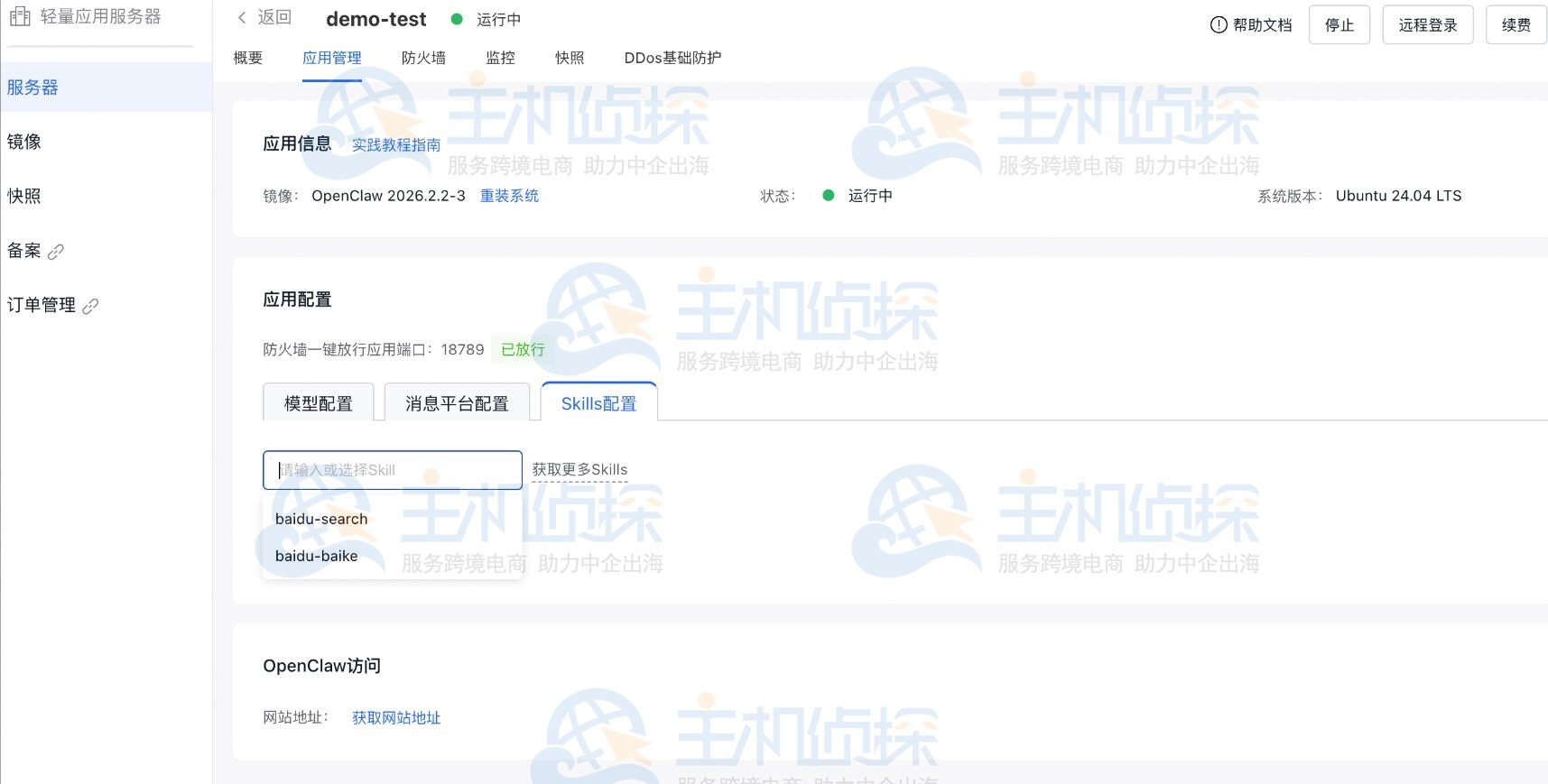
Task: Click the OpenClaw 2026.2.2-3 image name
Action: point(388,196)
